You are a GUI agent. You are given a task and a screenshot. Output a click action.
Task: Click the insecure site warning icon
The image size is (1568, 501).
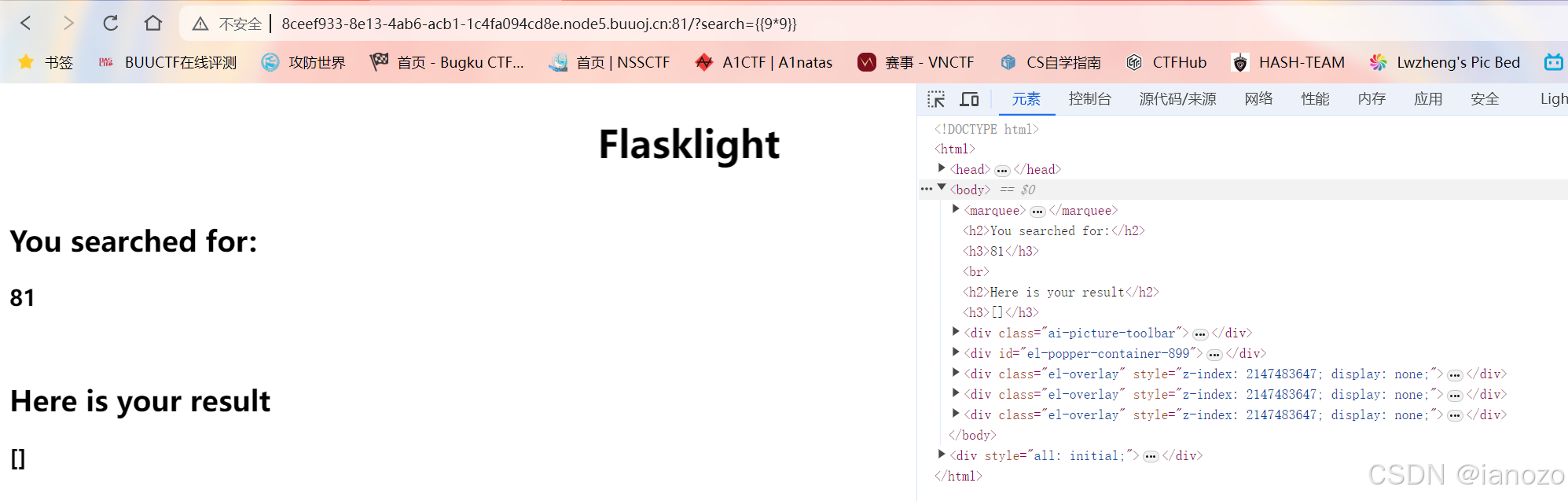click(x=200, y=24)
